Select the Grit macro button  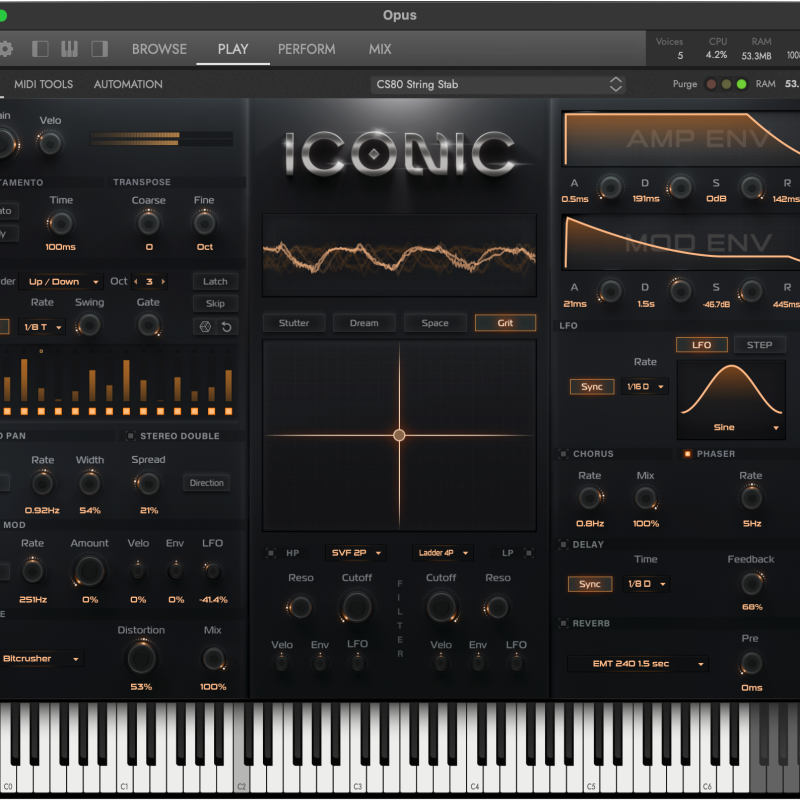click(505, 323)
